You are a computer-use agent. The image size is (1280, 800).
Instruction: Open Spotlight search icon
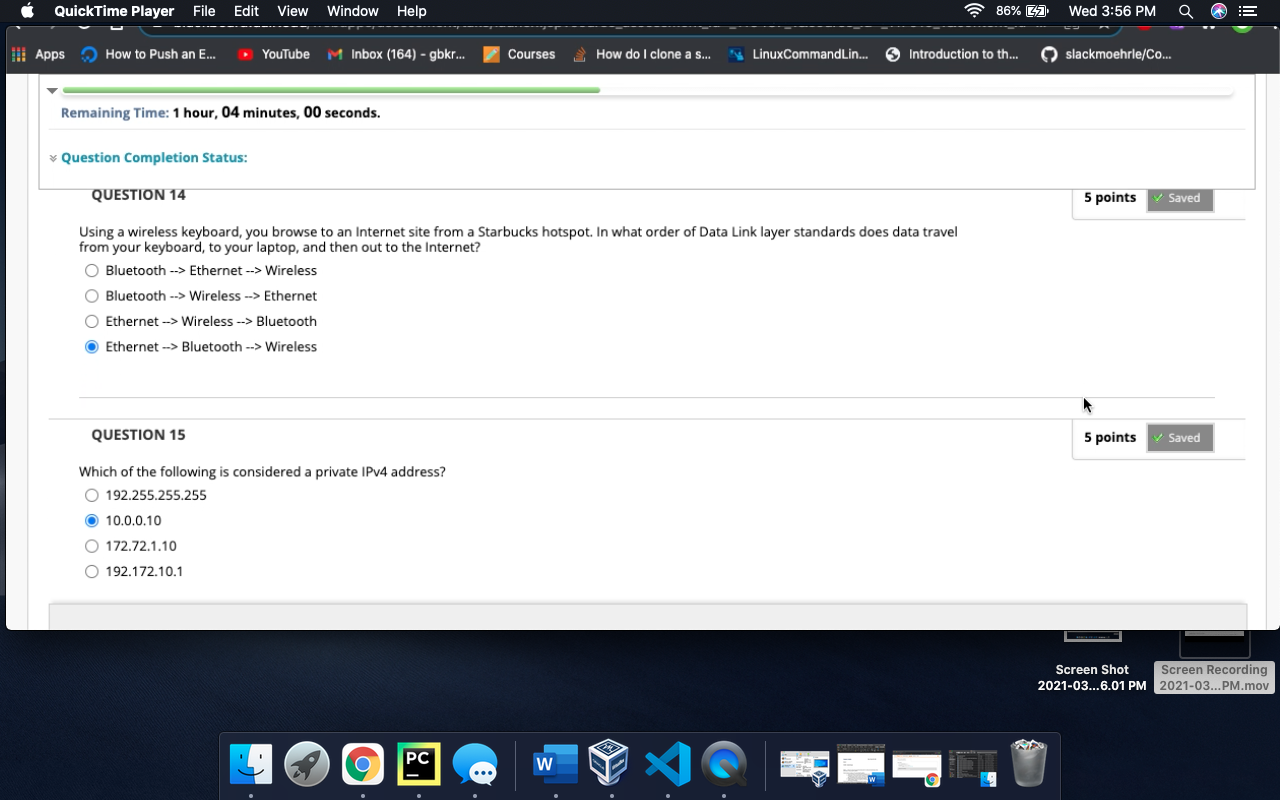1185,11
